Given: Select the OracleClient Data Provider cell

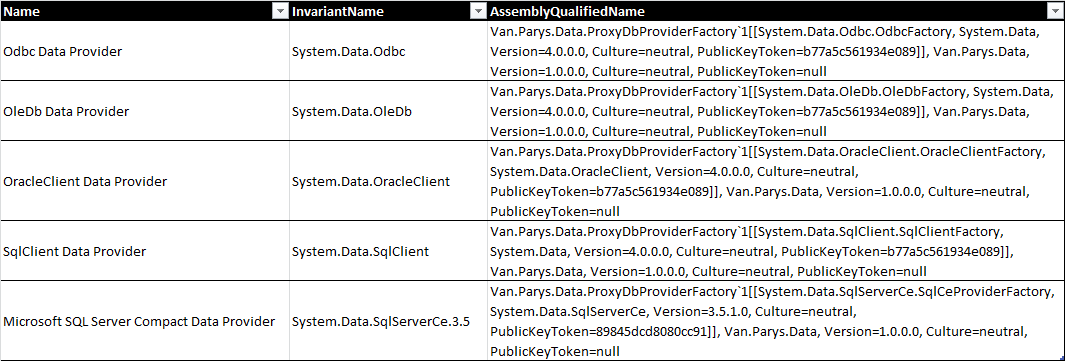Looking at the screenshot, I should [x=144, y=181].
